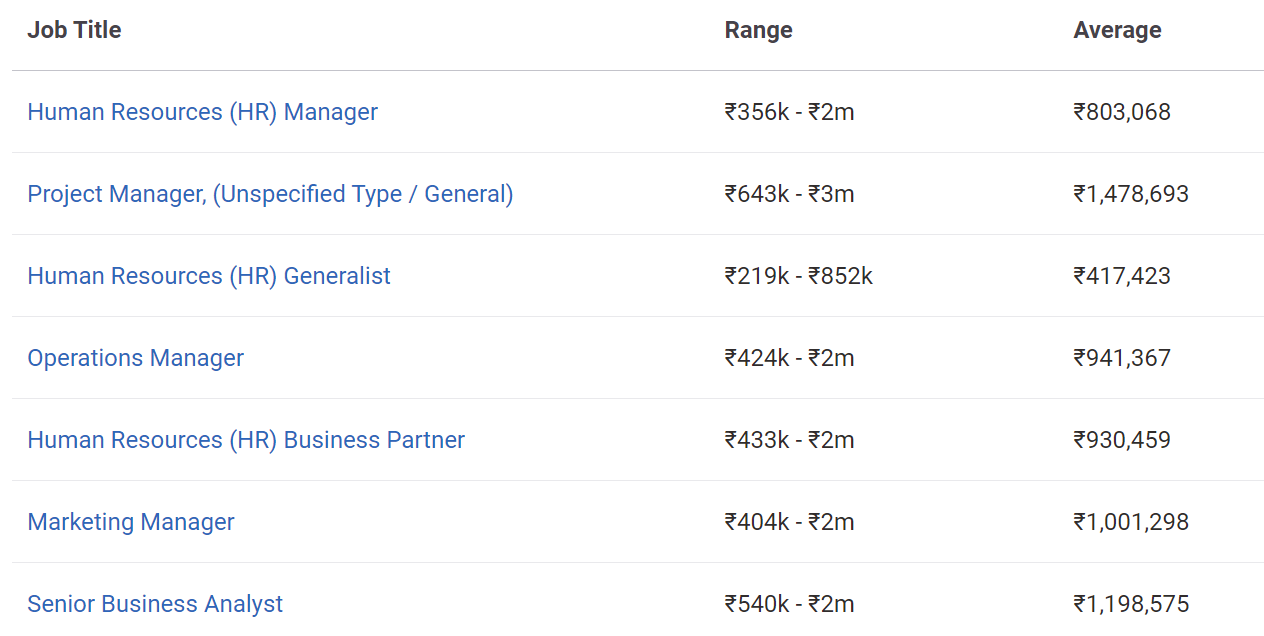Select the ₹1,198,575 average value
Screen dimensions: 1264x636
click(x=1131, y=604)
